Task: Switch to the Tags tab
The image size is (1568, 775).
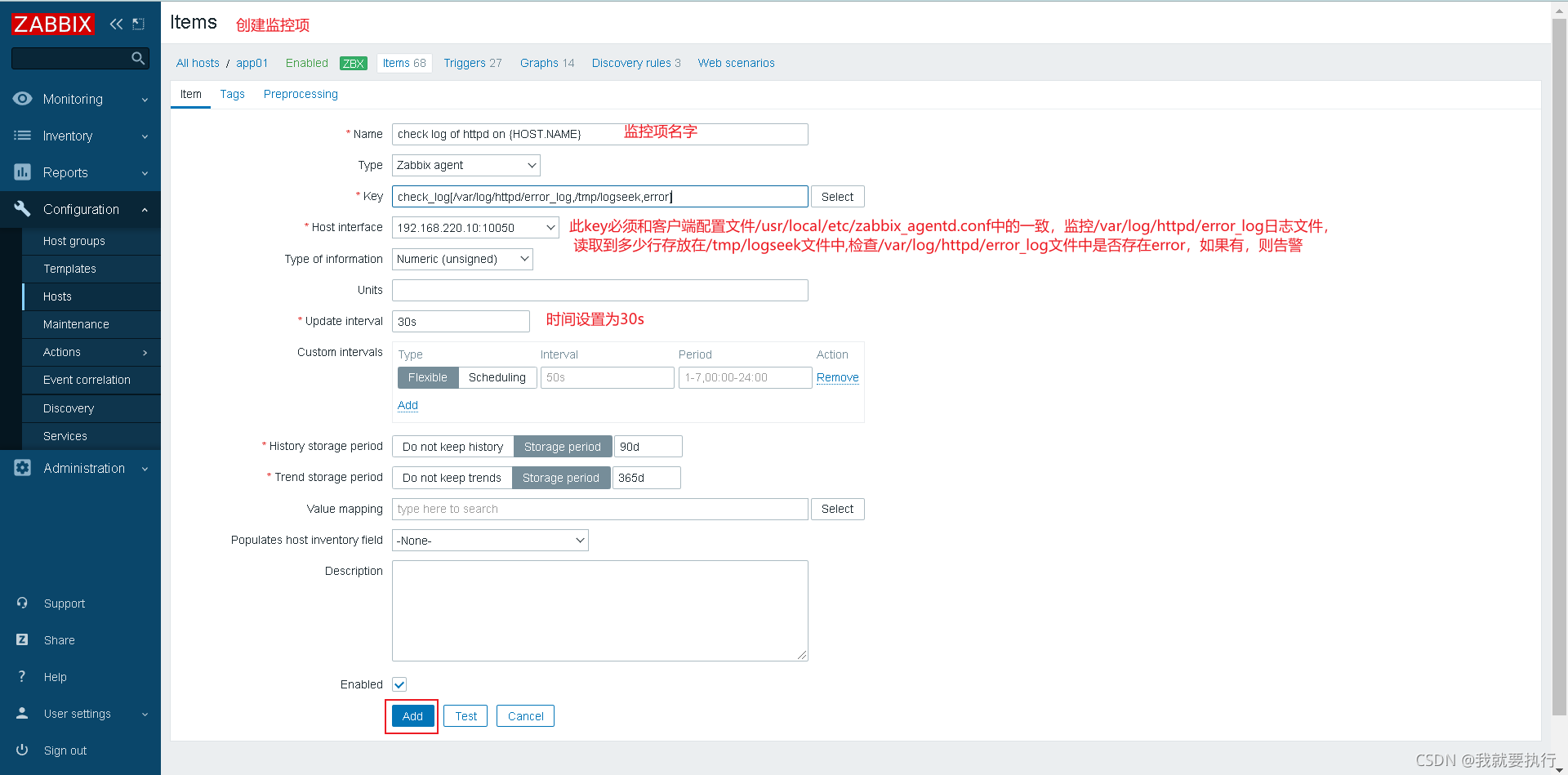Action: tap(233, 94)
